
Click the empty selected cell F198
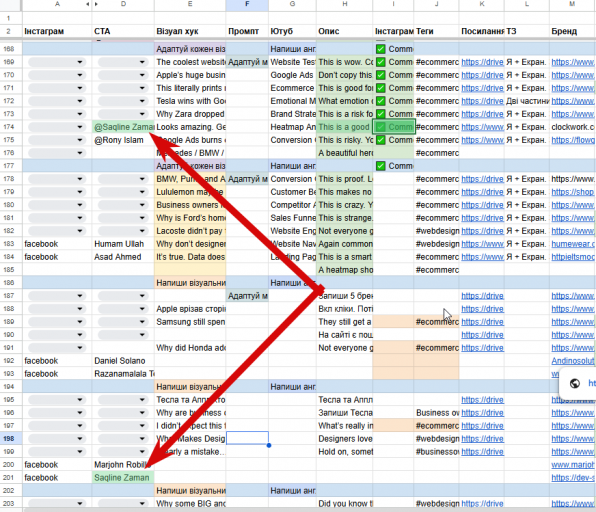(x=247, y=438)
